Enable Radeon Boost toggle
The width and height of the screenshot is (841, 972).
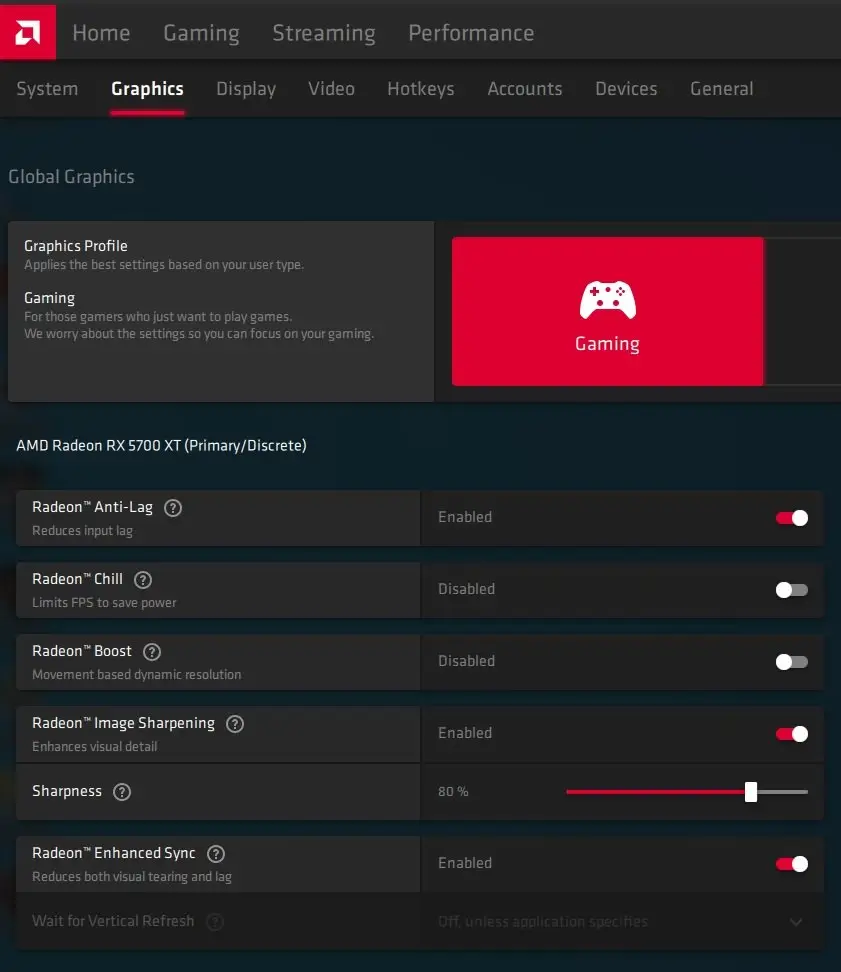[x=791, y=662]
